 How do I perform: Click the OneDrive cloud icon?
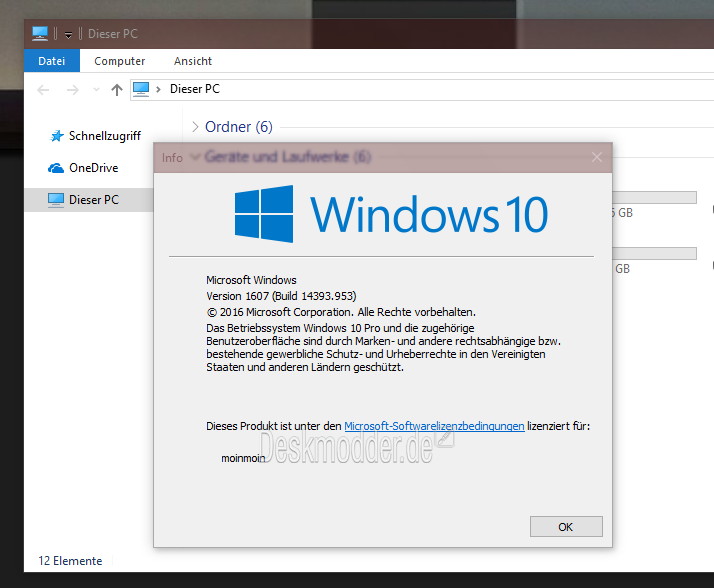pos(56,168)
